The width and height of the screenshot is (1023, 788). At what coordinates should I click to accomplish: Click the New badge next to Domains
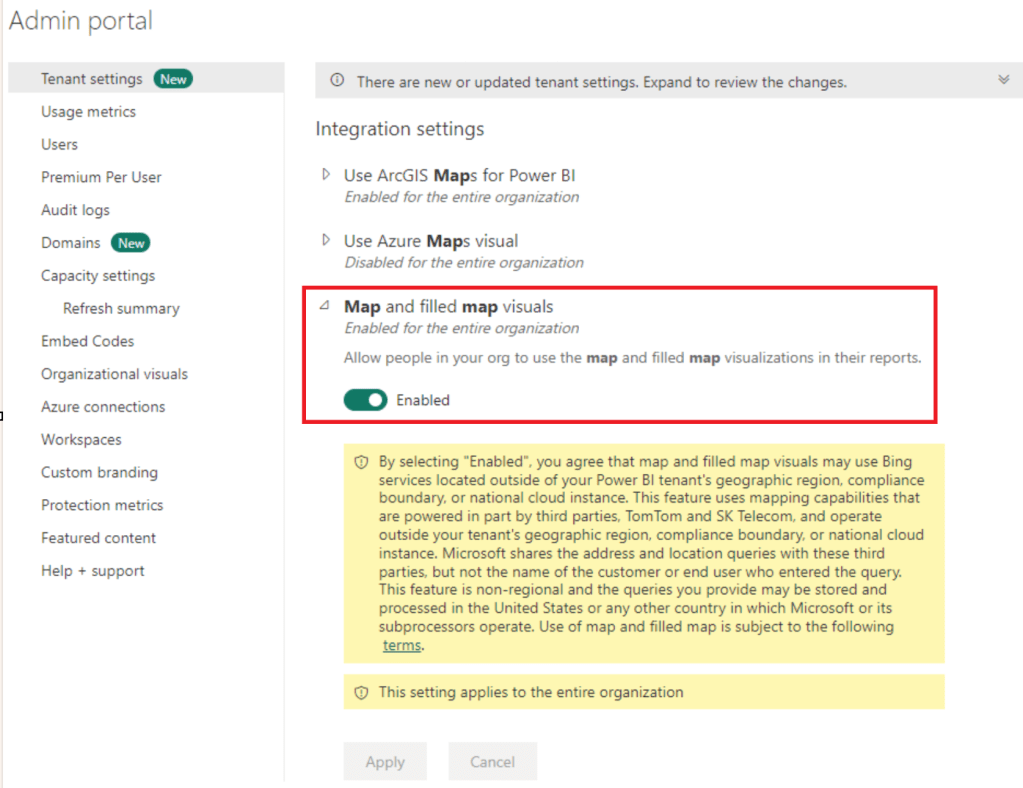(x=131, y=243)
